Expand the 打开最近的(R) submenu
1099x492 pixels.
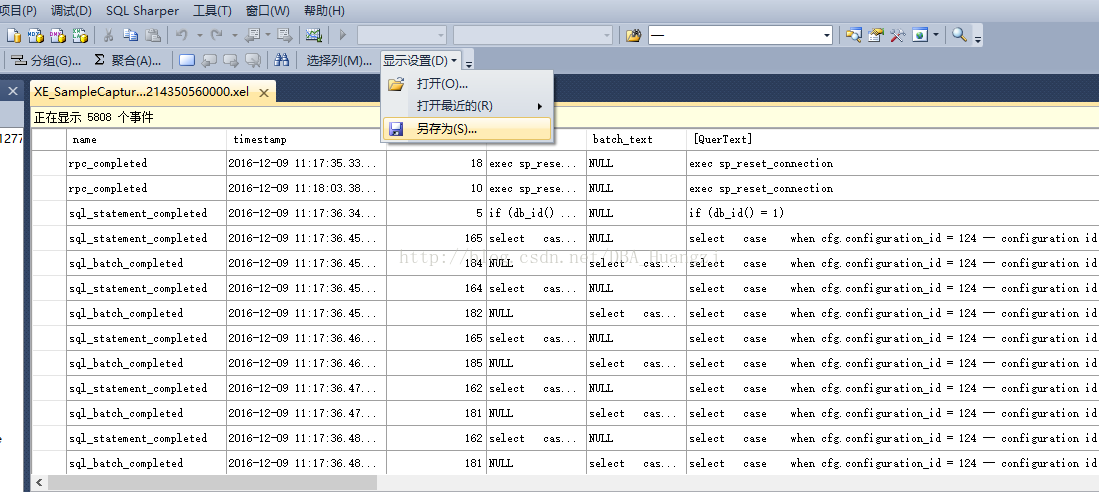[x=467, y=106]
